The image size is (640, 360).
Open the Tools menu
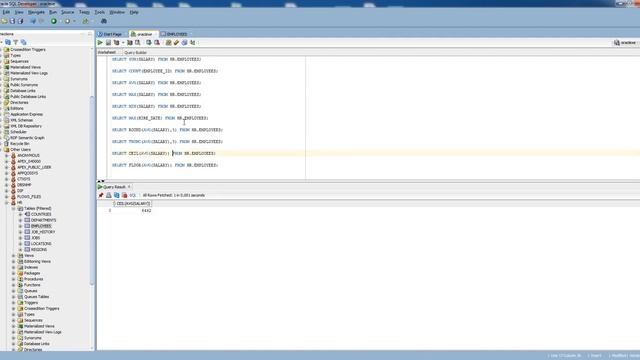click(100, 12)
